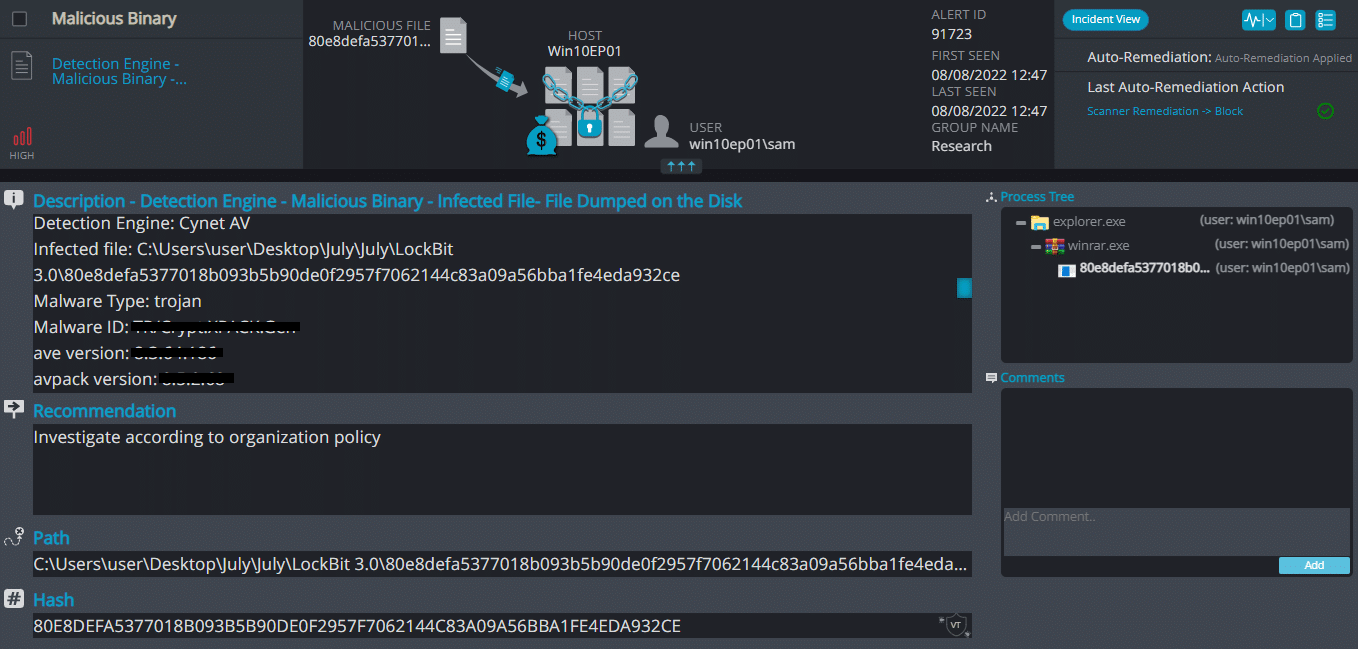This screenshot has height=649, width=1358.
Task: Collapse details with the triple-arrow toggle
Action: (679, 166)
